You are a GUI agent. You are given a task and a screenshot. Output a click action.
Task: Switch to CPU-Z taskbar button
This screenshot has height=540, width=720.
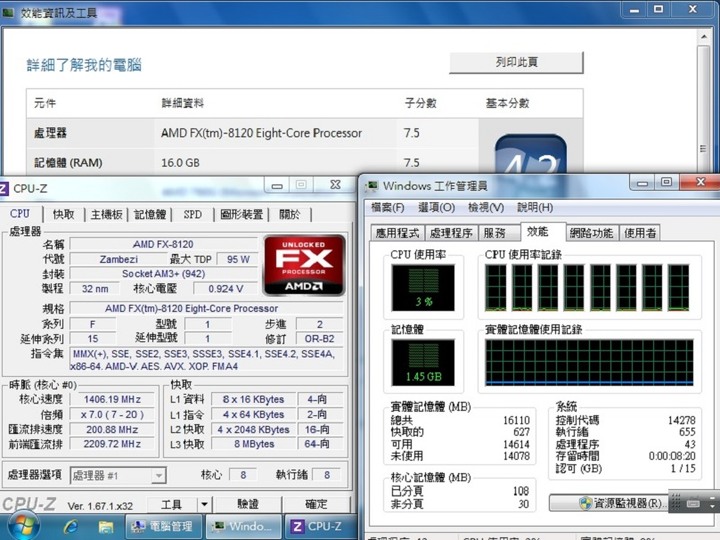321,526
